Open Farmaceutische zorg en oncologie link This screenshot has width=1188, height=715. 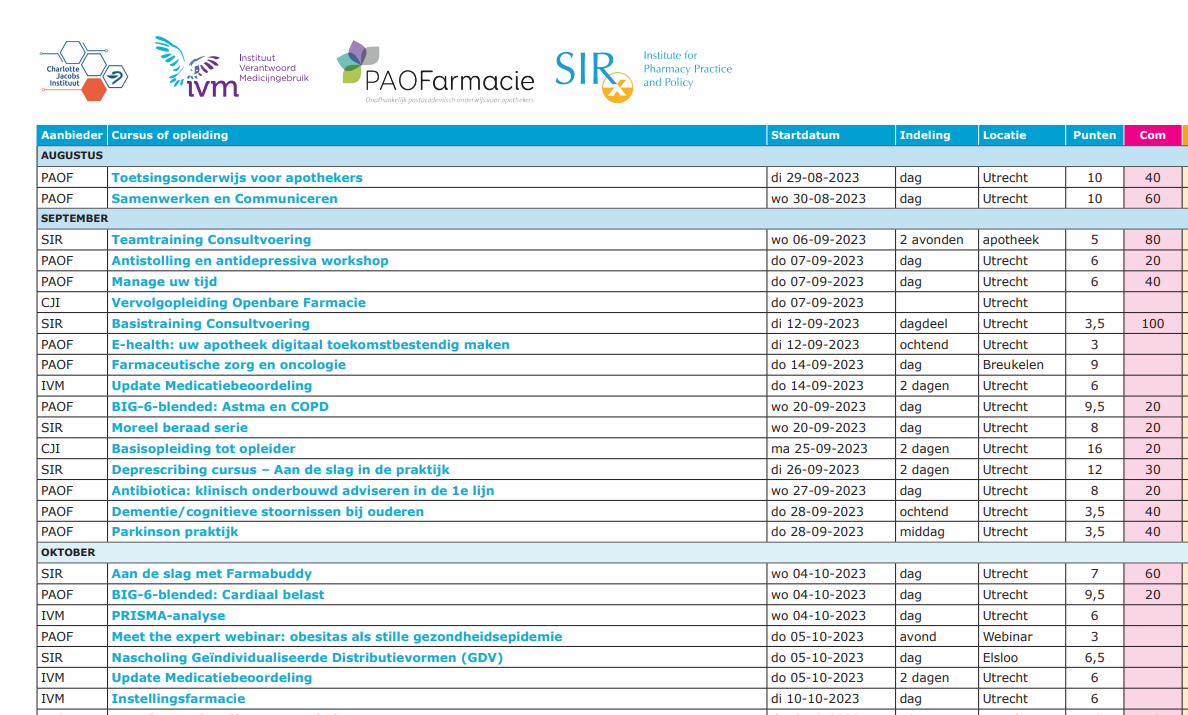point(228,365)
